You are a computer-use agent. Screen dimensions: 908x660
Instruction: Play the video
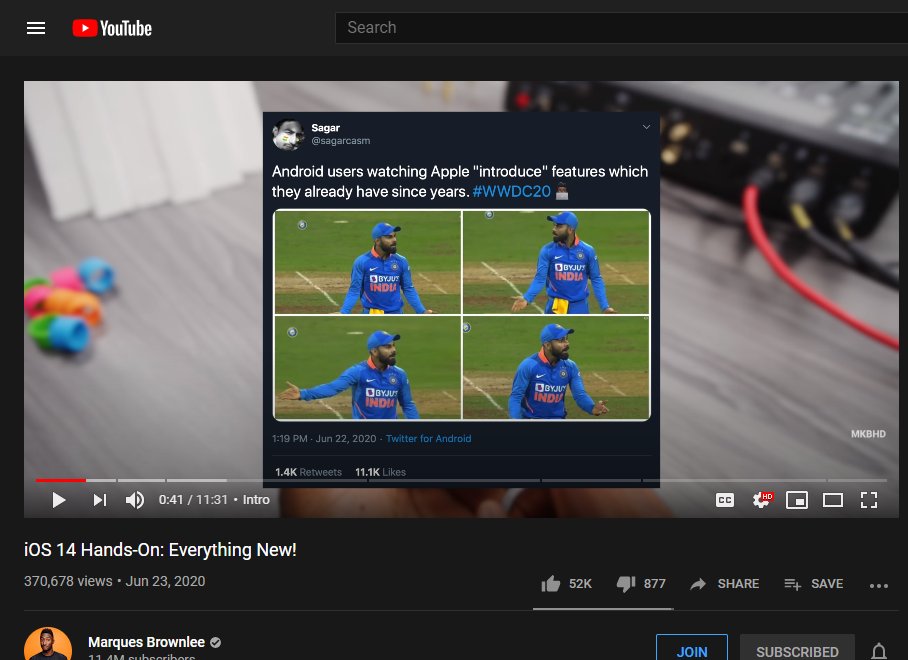pos(58,500)
